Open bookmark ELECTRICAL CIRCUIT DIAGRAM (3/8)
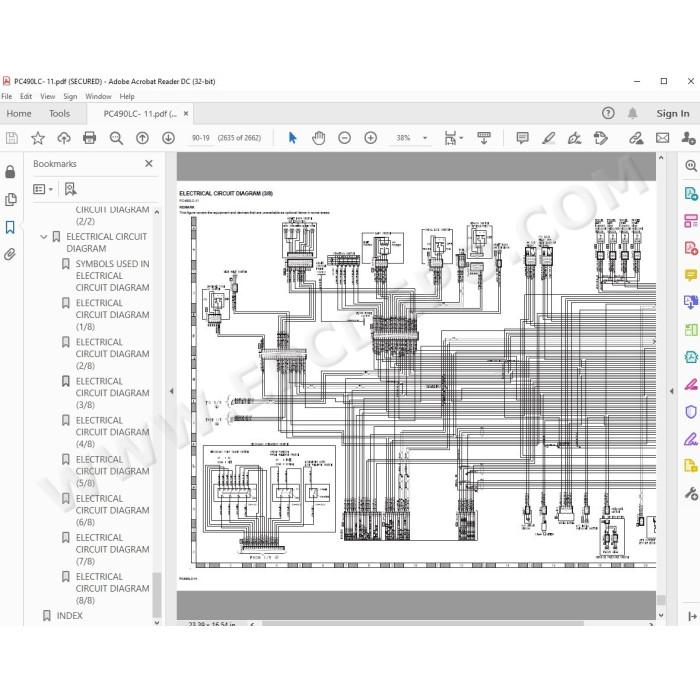 tap(112, 393)
